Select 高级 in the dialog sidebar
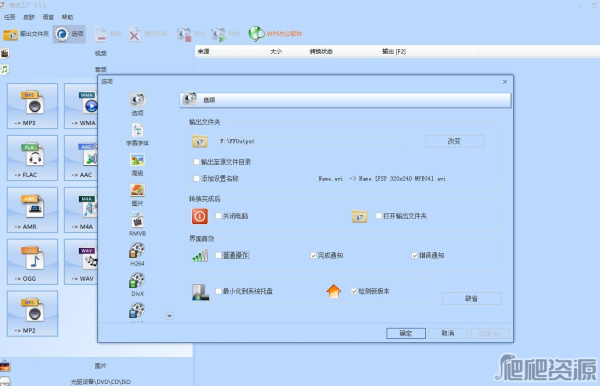600x386 pixels. 137,164
